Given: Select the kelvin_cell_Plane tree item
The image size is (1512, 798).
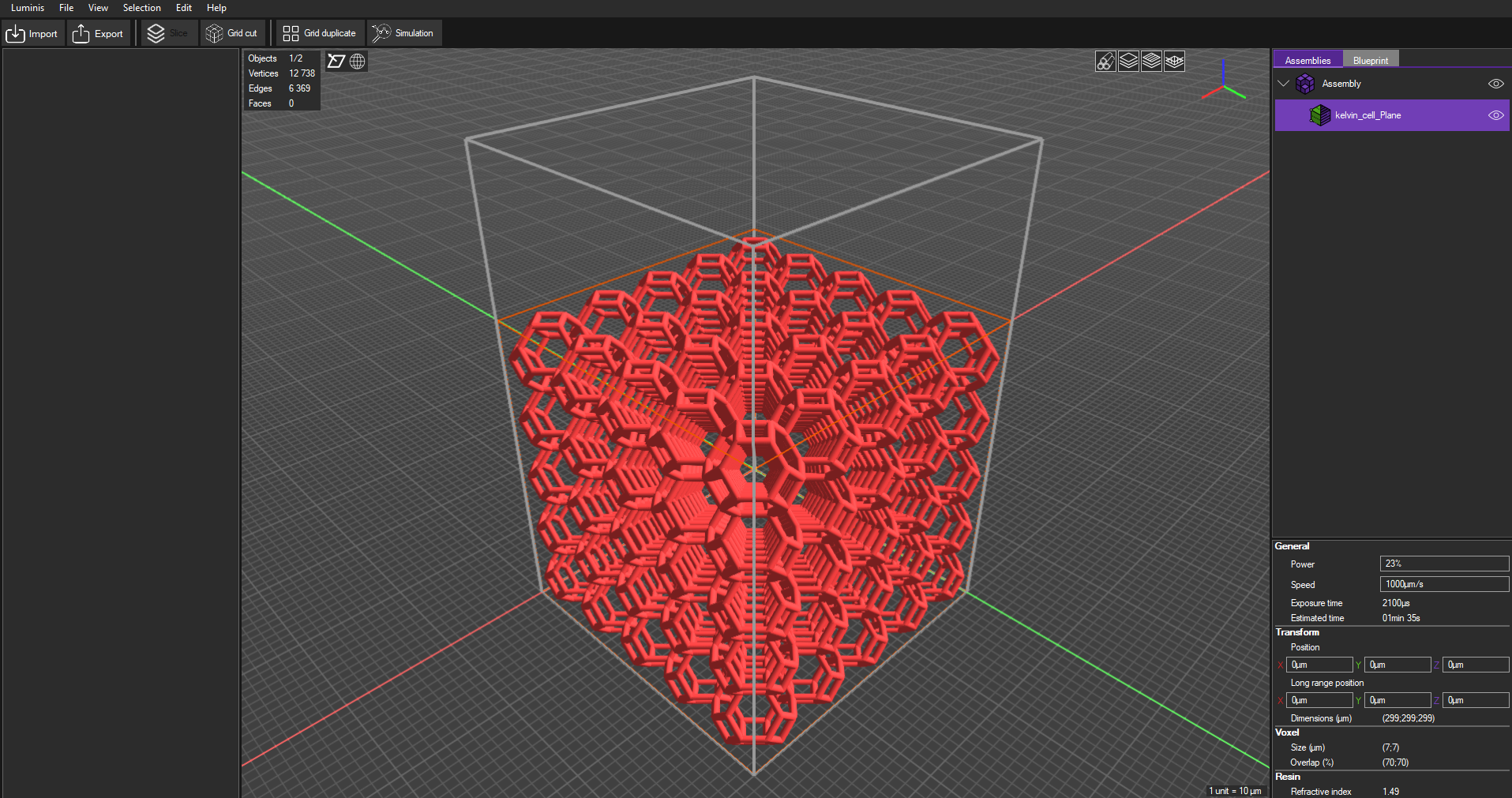Looking at the screenshot, I should [1392, 115].
